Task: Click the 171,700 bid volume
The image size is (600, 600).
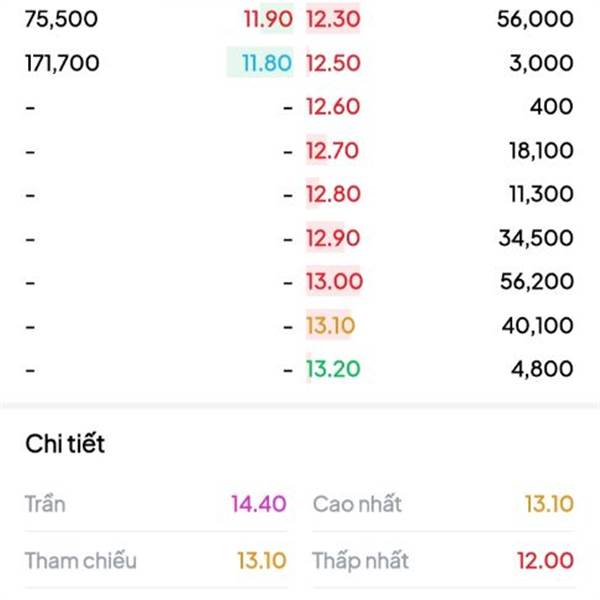Action: [62, 63]
